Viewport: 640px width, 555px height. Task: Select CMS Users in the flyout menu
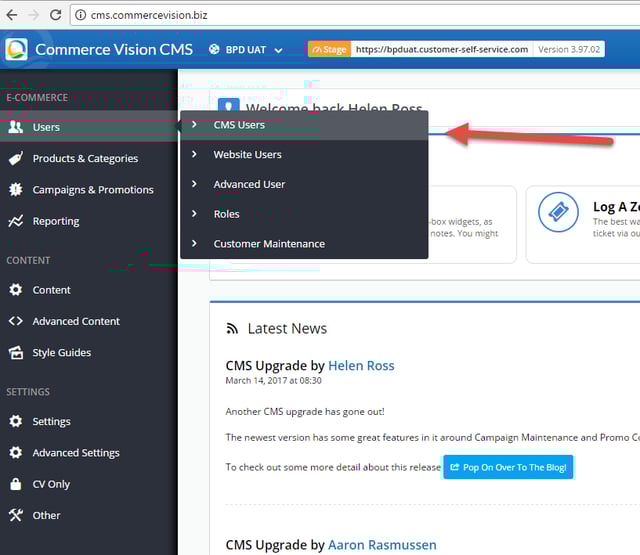pos(304,125)
